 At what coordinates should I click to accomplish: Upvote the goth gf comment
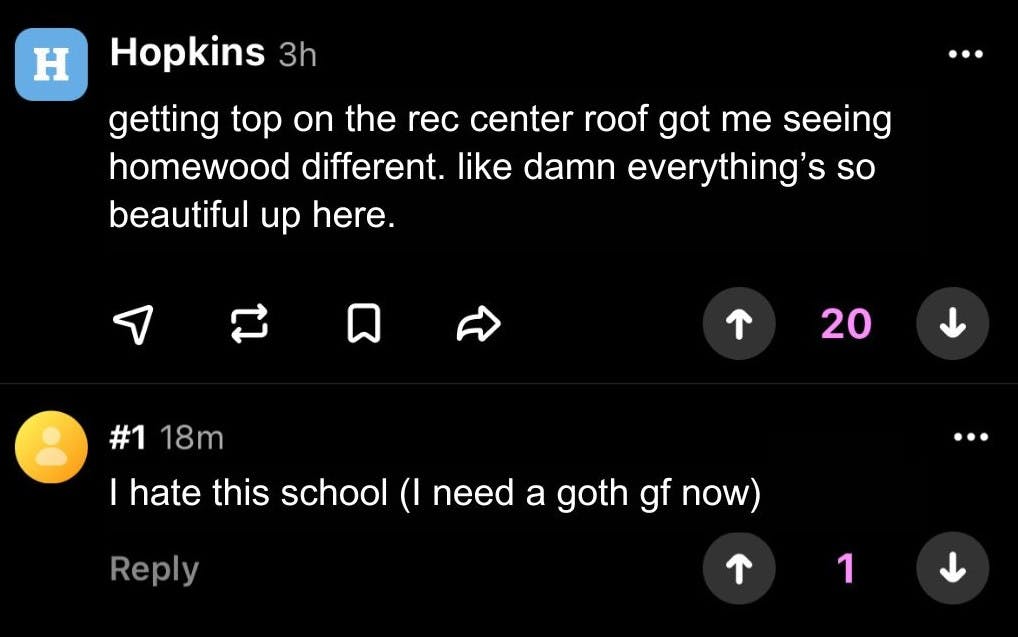coord(739,568)
